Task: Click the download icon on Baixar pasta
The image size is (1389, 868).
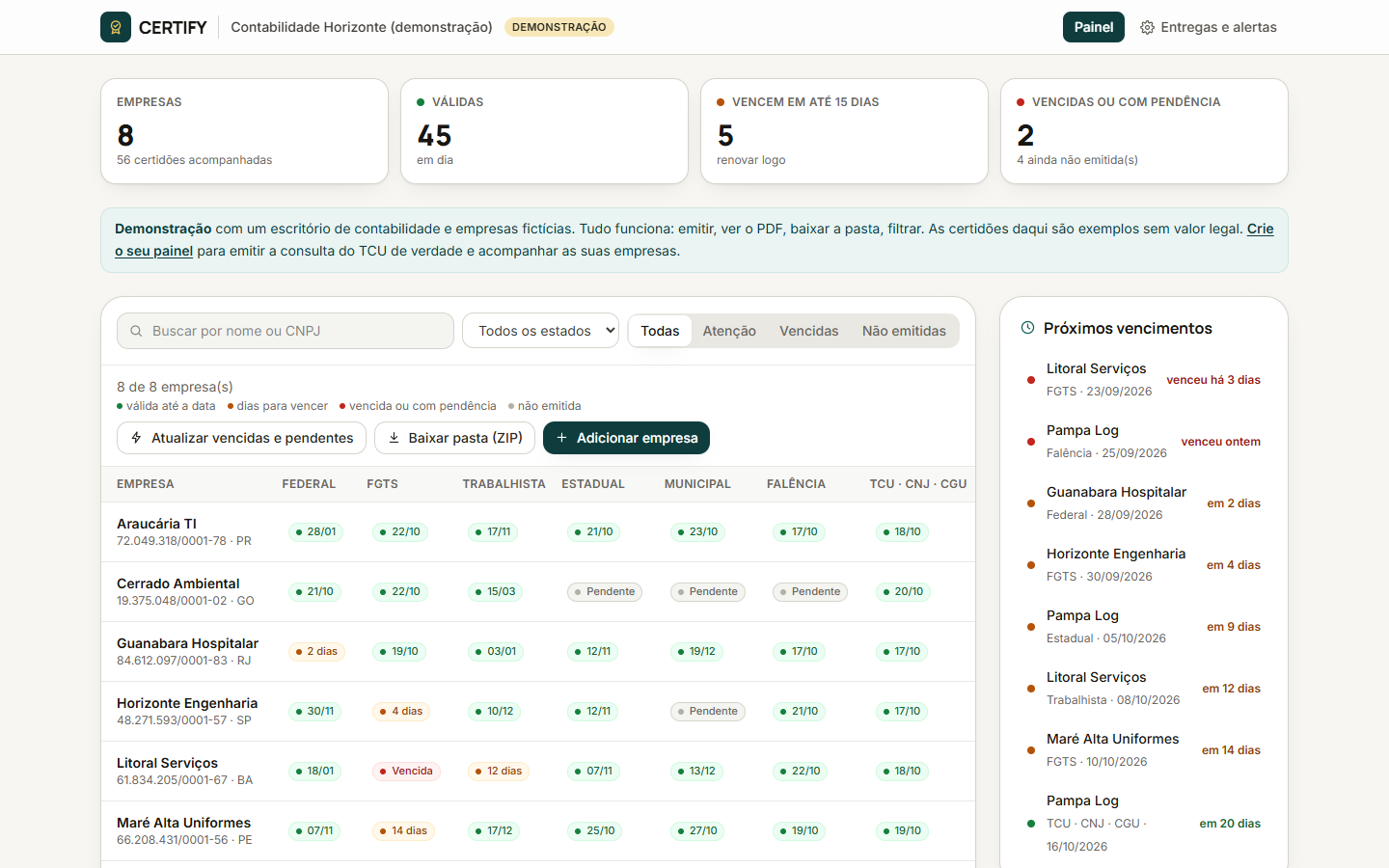Action: click(x=394, y=438)
